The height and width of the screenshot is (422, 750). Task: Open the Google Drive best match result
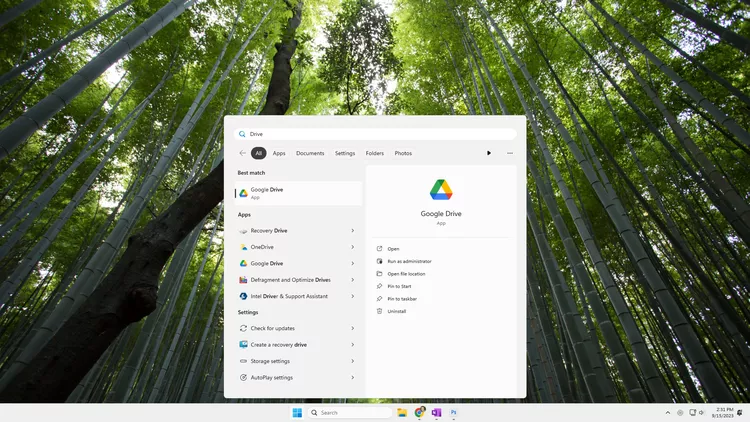point(298,193)
